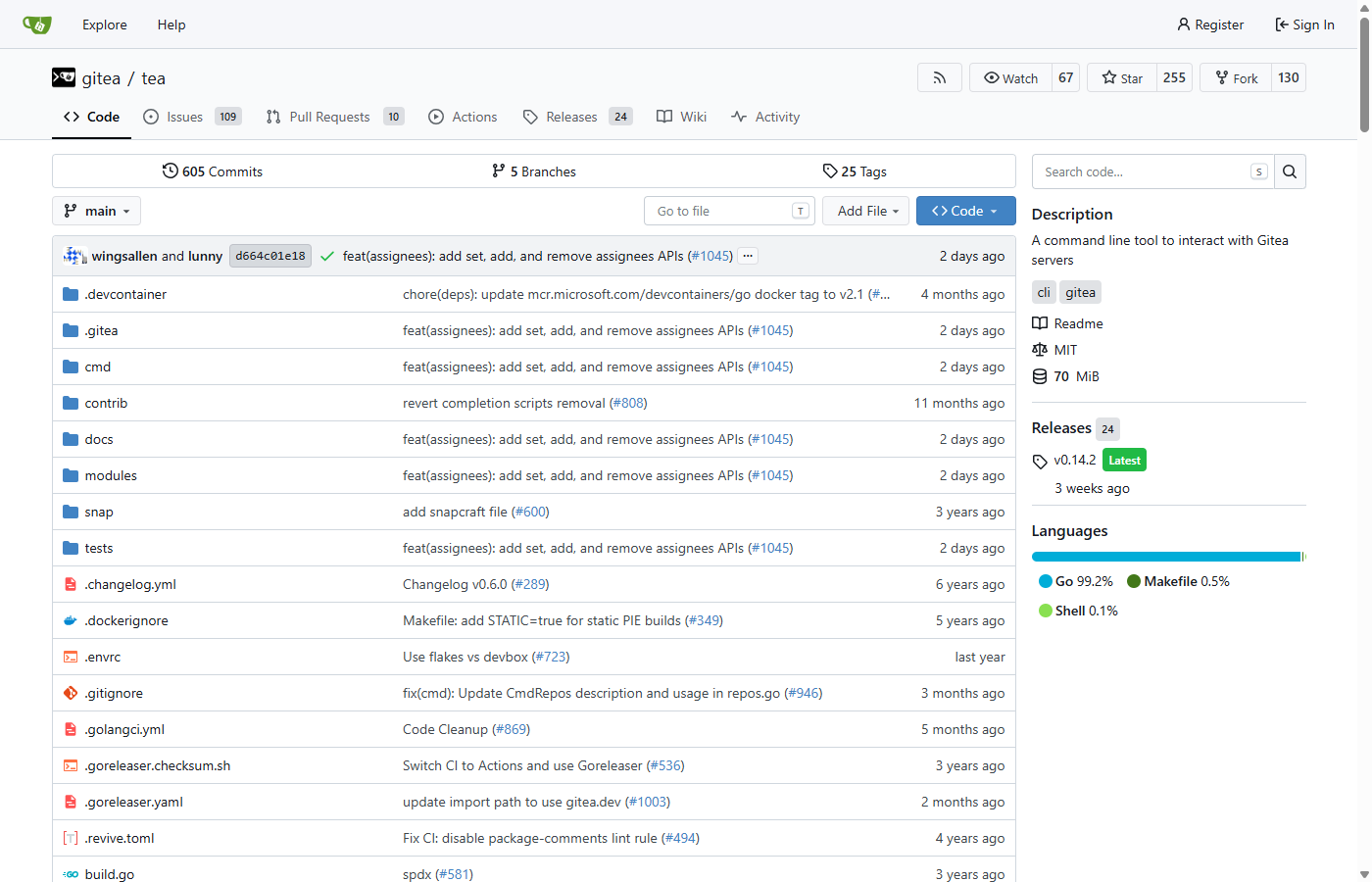
Task: Click the repository avatar icon next to gitea
Action: (64, 77)
